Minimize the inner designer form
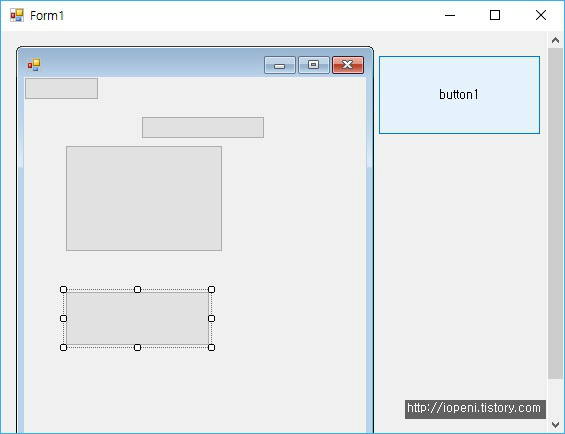This screenshot has height=434, width=565. tap(280, 65)
